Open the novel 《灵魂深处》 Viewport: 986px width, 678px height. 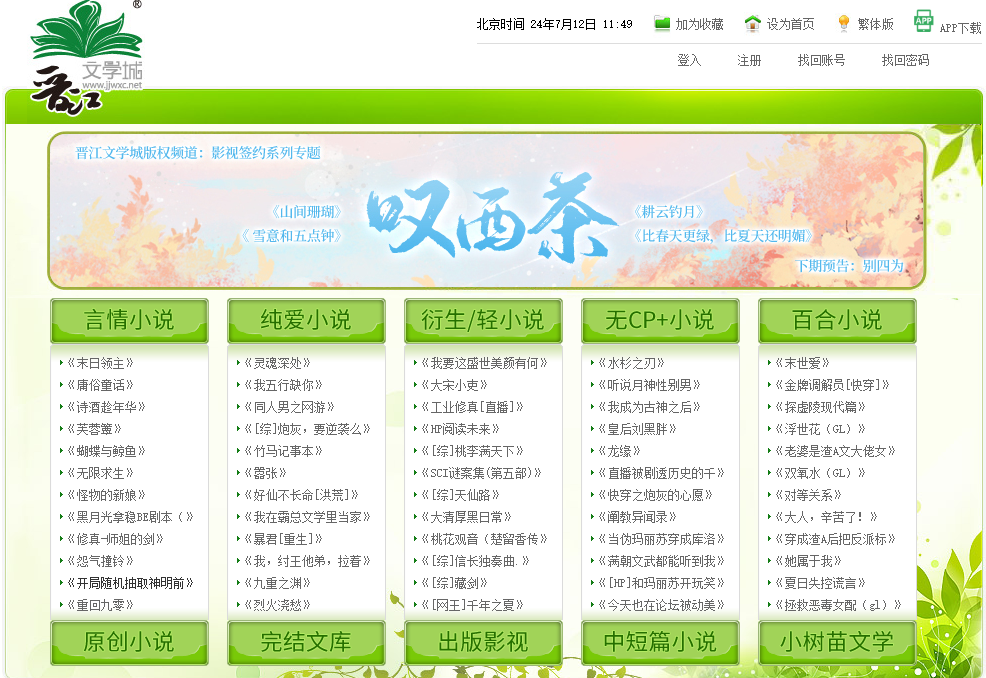[277, 363]
